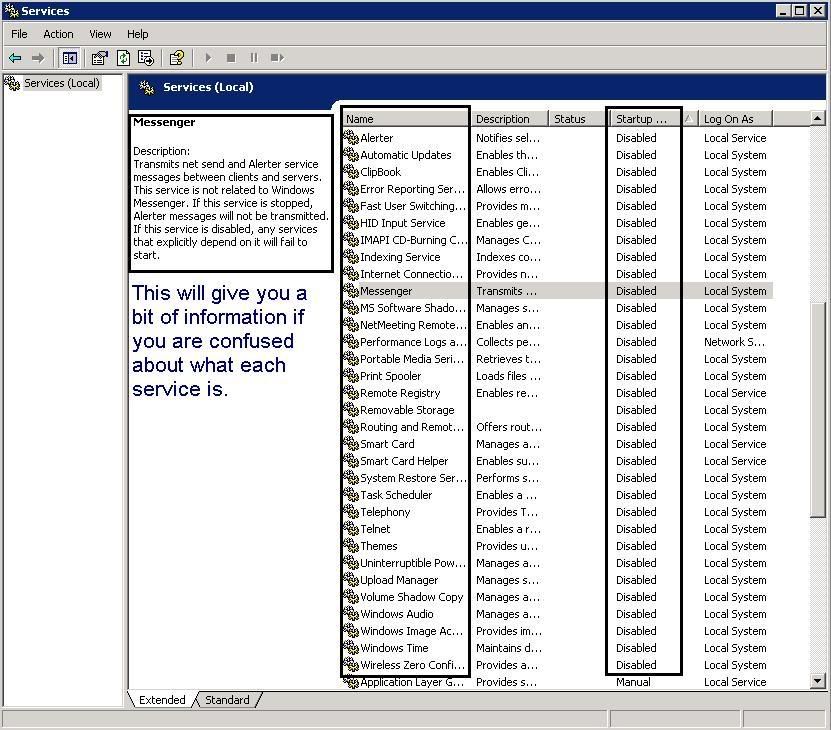Image resolution: width=831 pixels, height=730 pixels.
Task: Select the Error Reporting Service name
Action: 412,189
